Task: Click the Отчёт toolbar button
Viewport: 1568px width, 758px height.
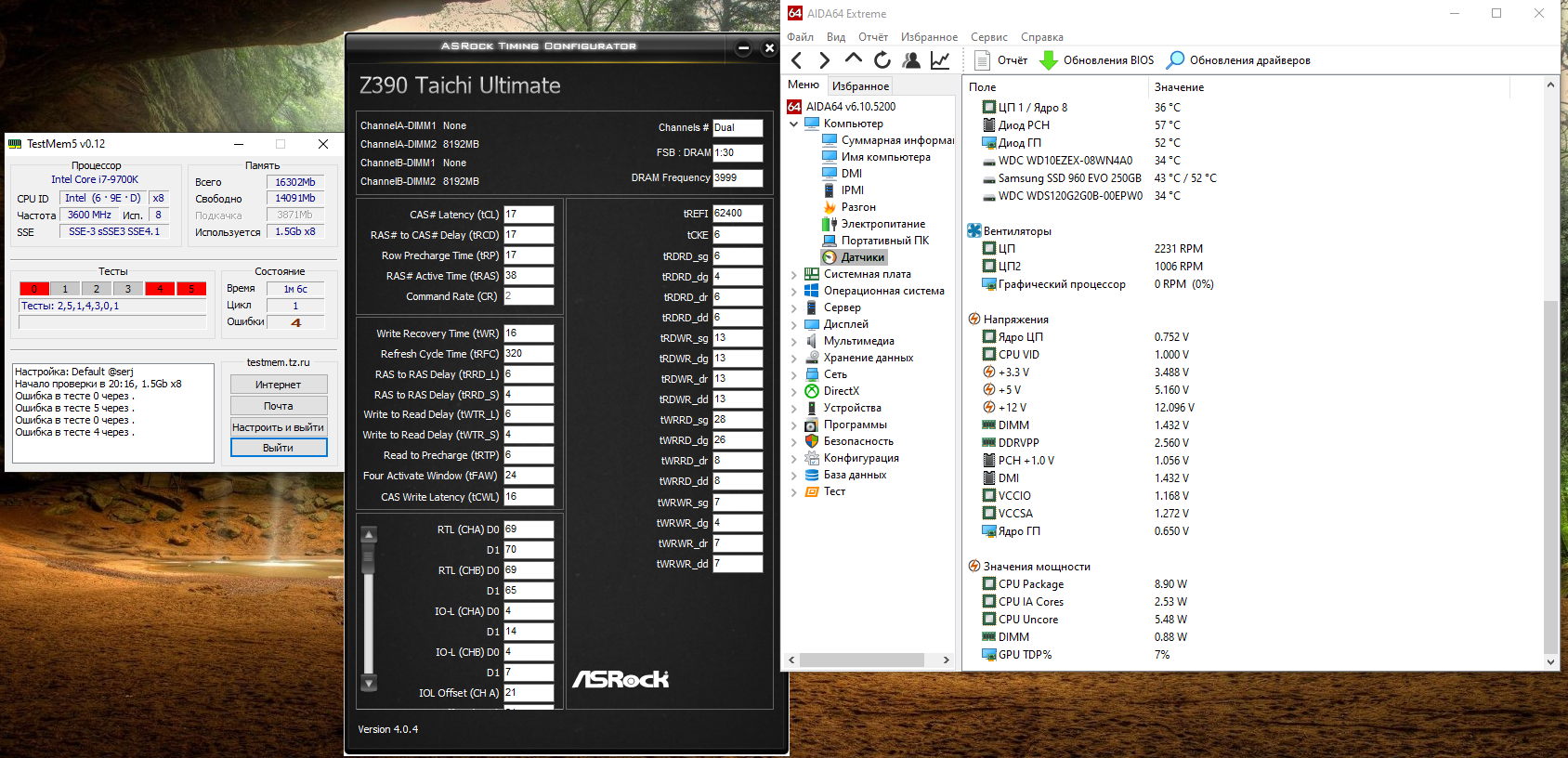Action: (x=1000, y=60)
